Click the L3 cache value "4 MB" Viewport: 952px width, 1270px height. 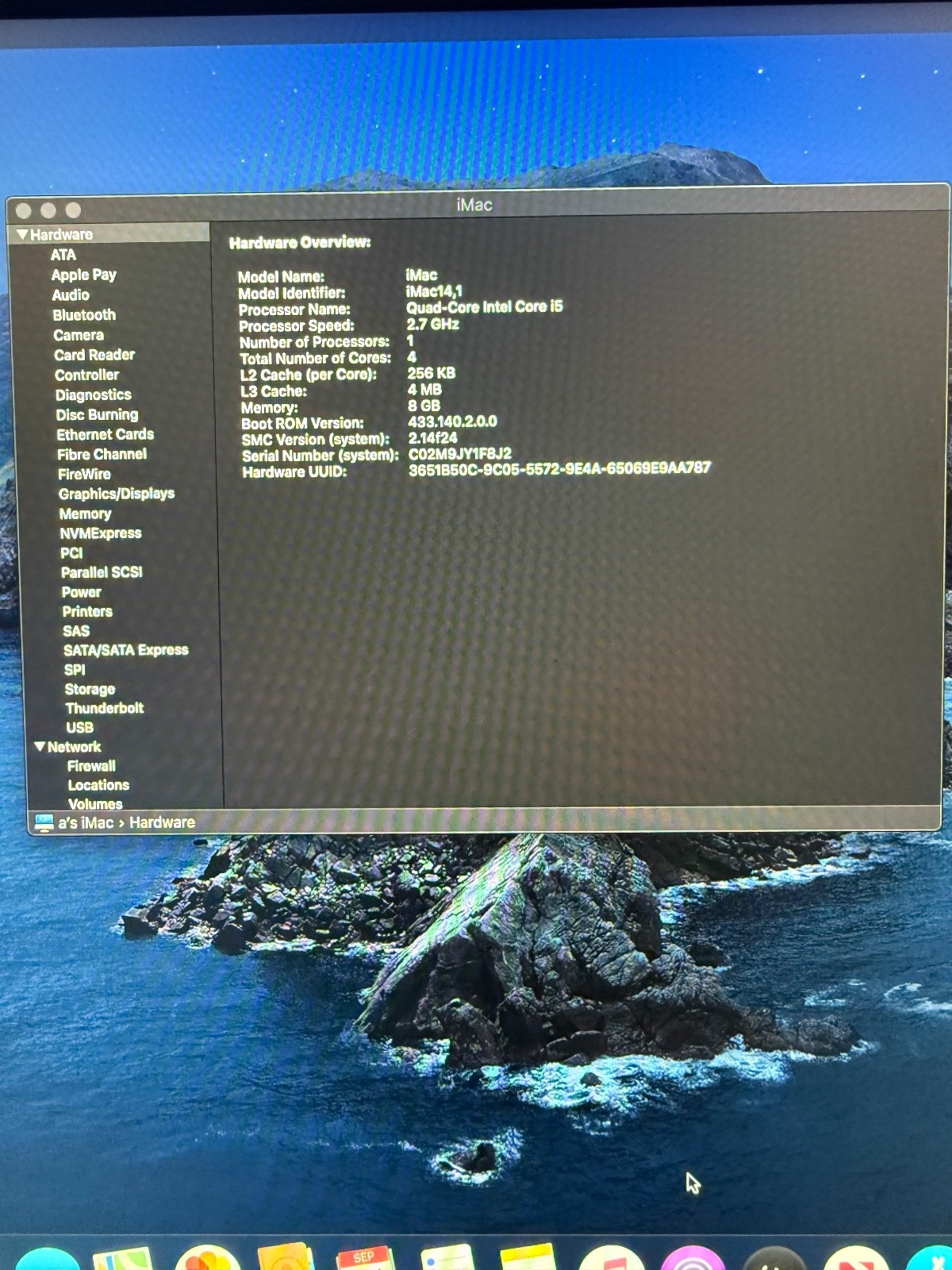click(x=424, y=390)
